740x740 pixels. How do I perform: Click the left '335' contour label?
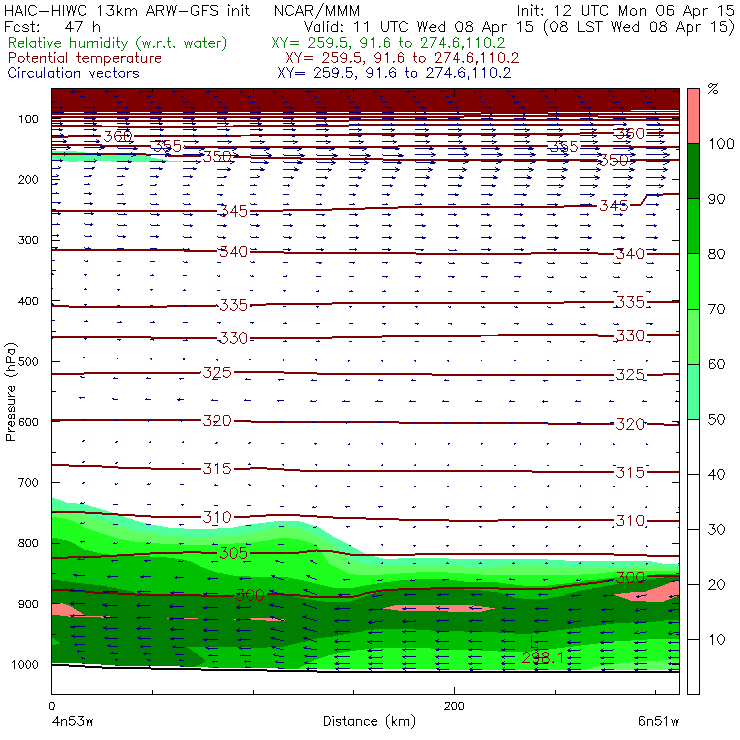[x=234, y=305]
